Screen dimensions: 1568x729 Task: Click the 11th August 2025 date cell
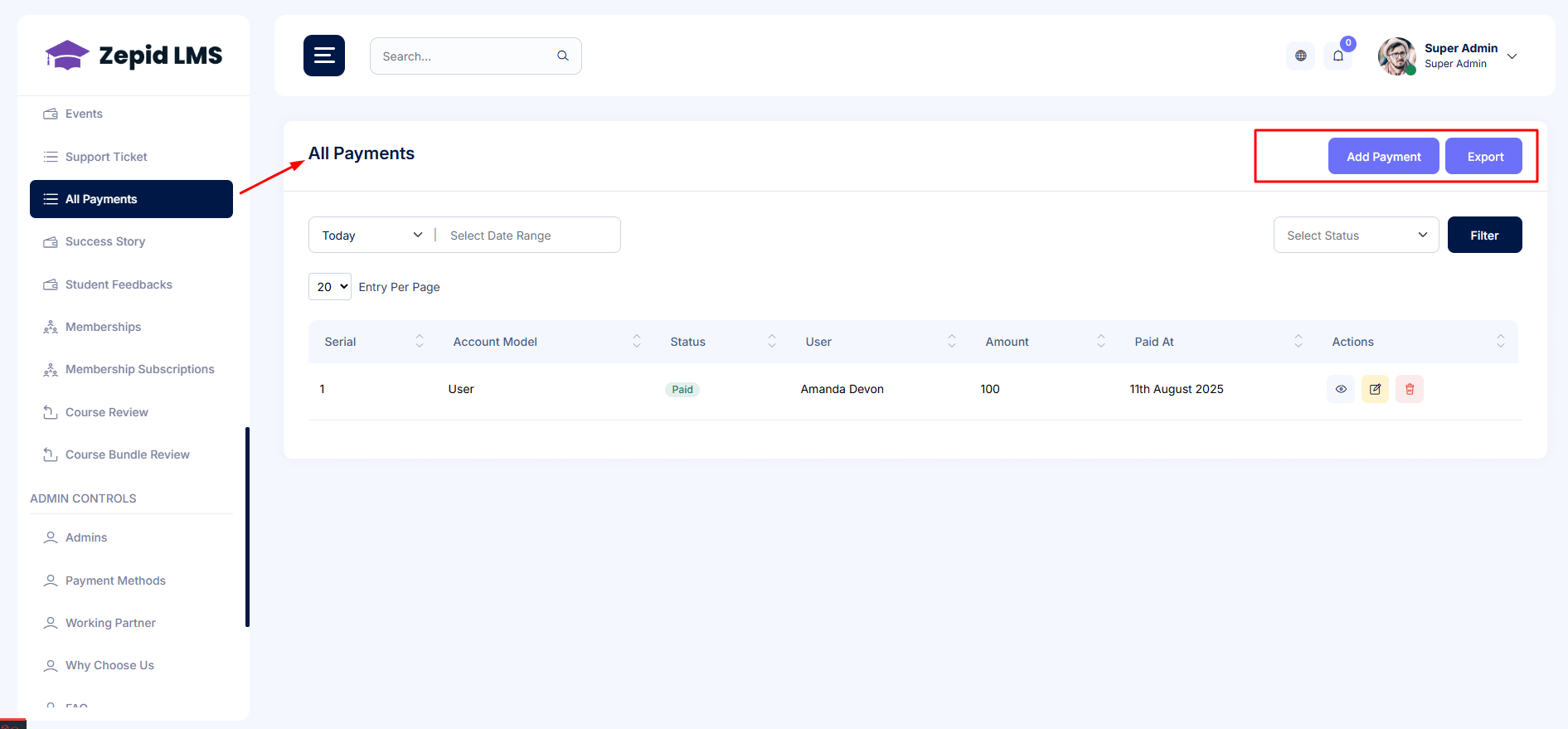(1176, 389)
